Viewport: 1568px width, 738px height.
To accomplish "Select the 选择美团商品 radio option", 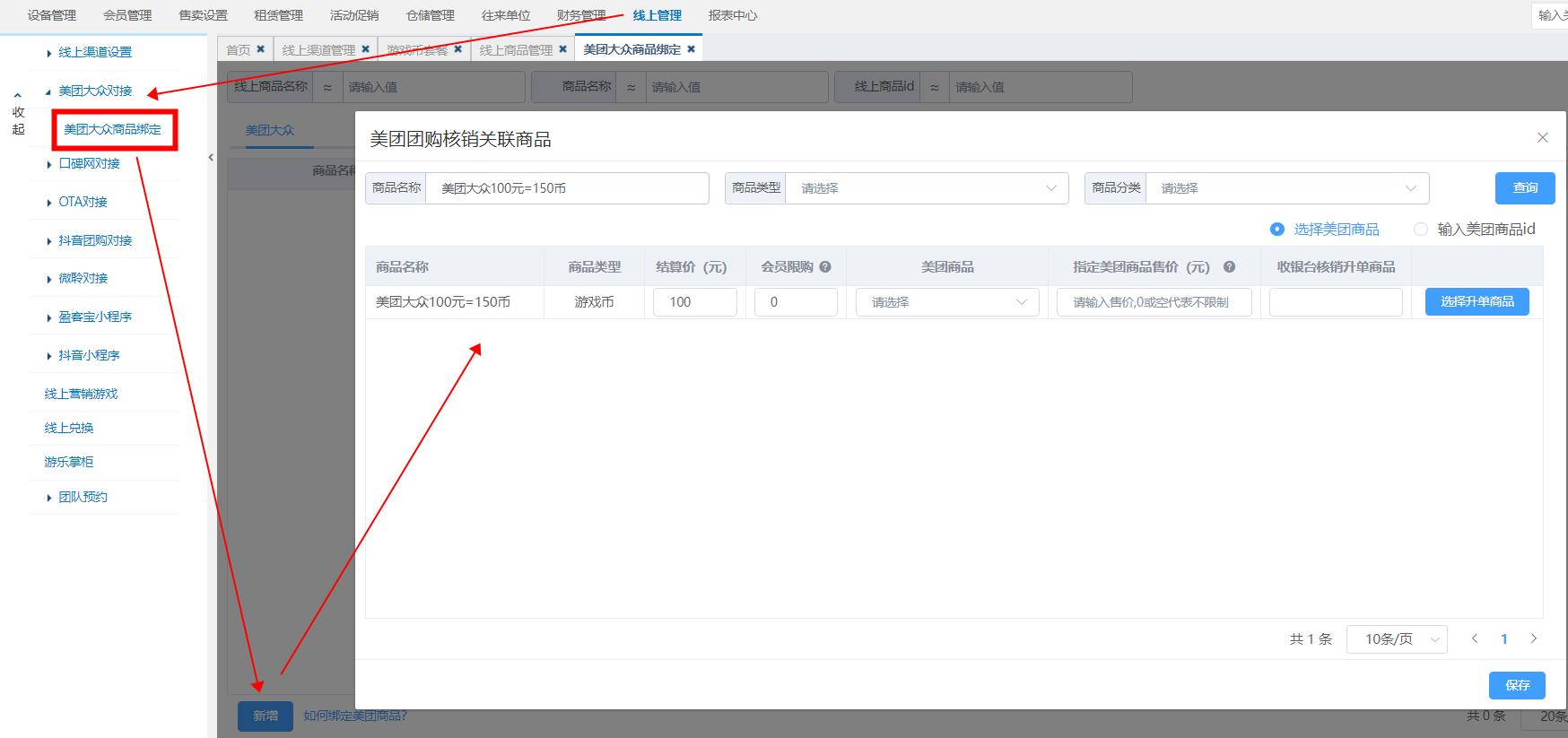I will [1277, 230].
